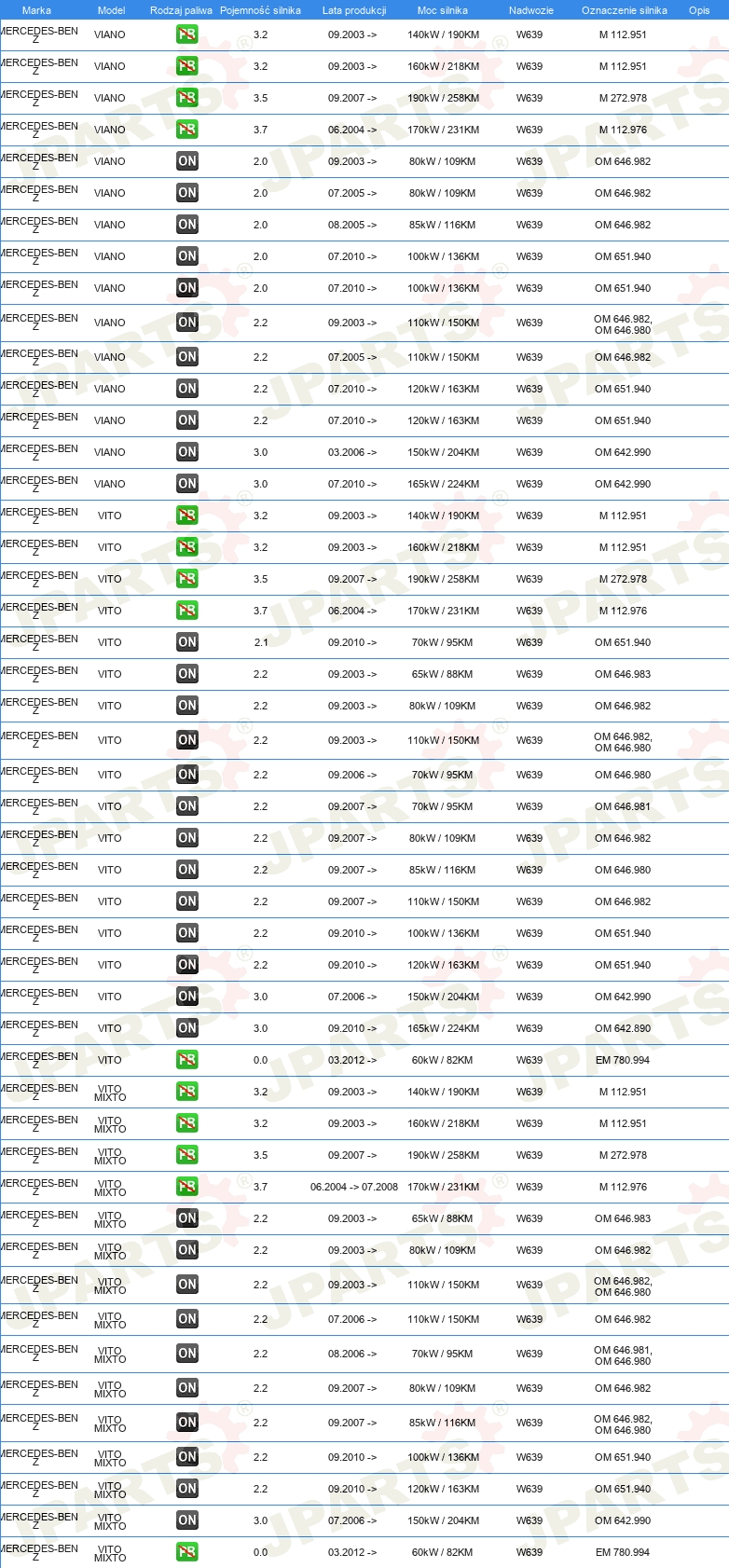Select 'VITO' model cell in the 2.1 diesel row

tap(110, 642)
